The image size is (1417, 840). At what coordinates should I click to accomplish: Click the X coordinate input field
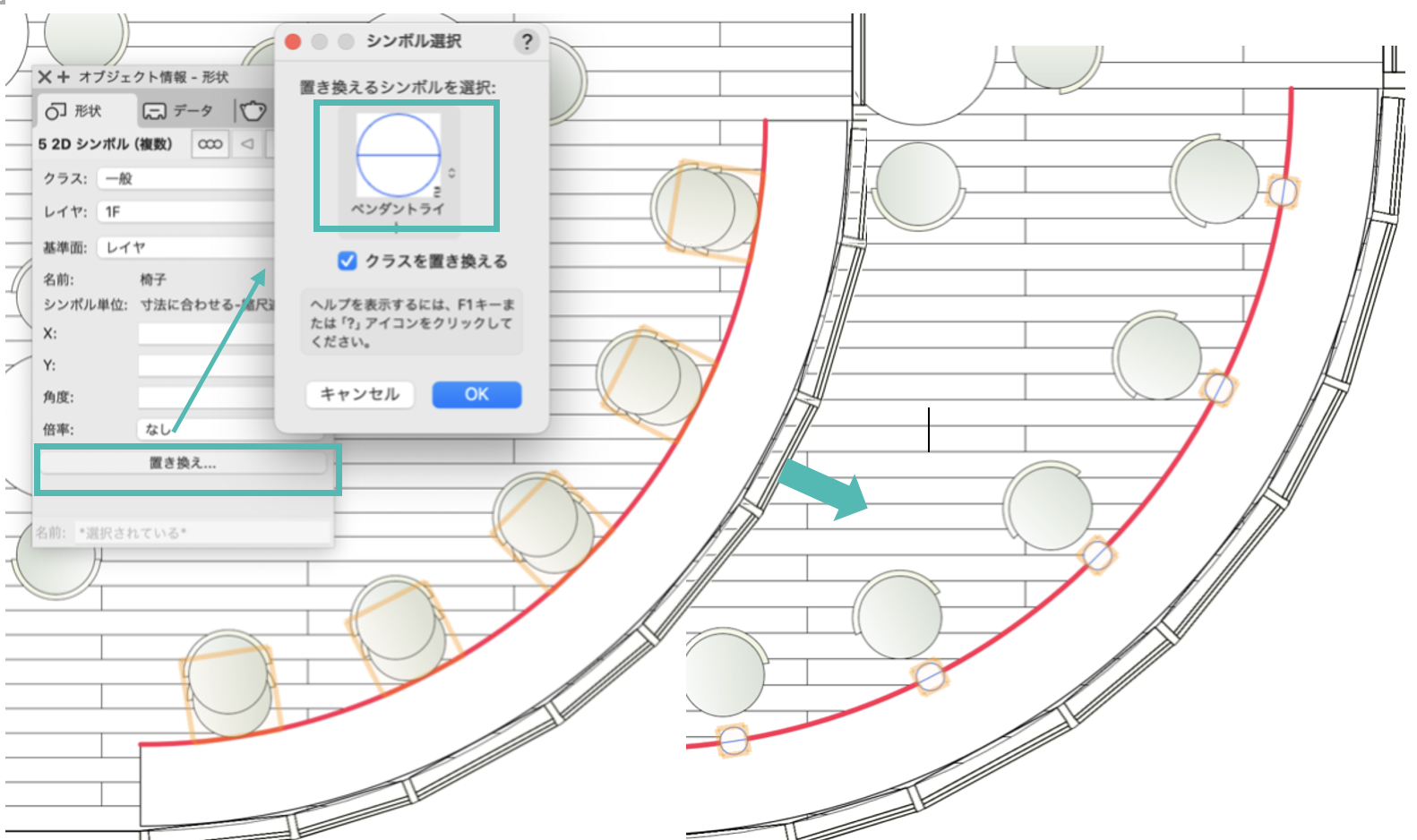[x=206, y=333]
